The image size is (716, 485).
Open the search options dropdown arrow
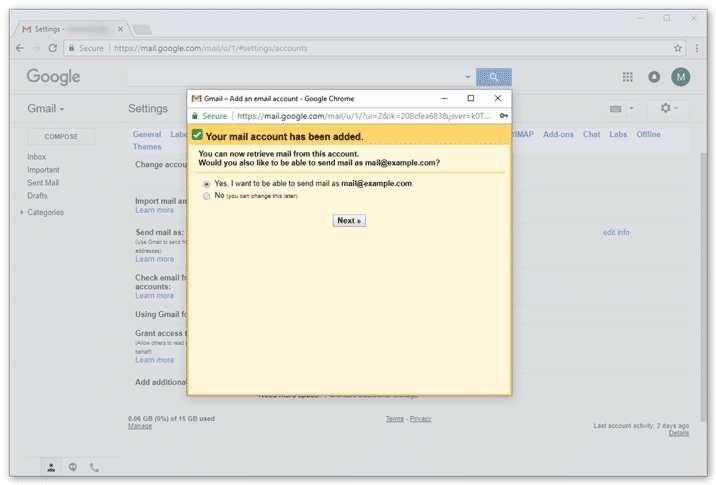pos(467,77)
